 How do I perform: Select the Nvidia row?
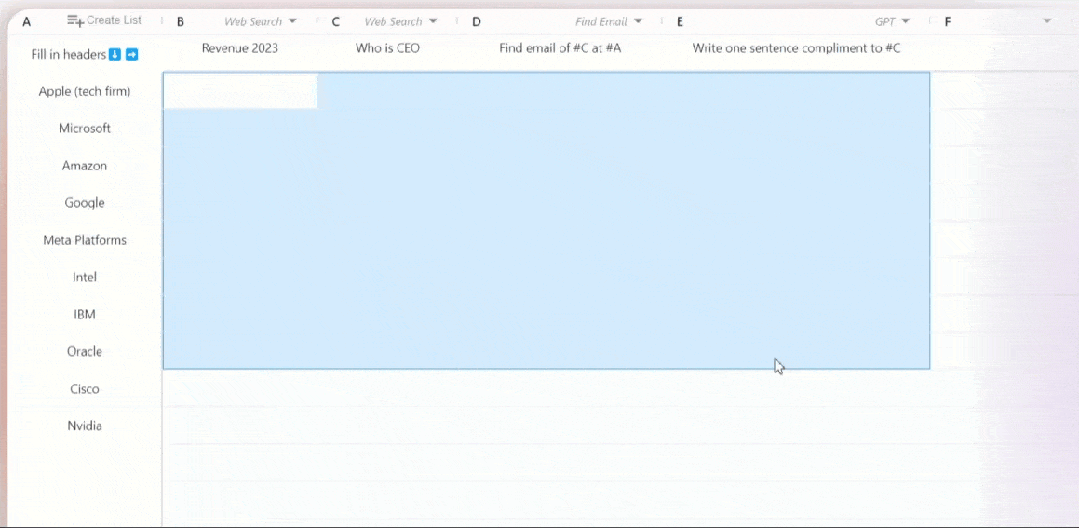85,425
